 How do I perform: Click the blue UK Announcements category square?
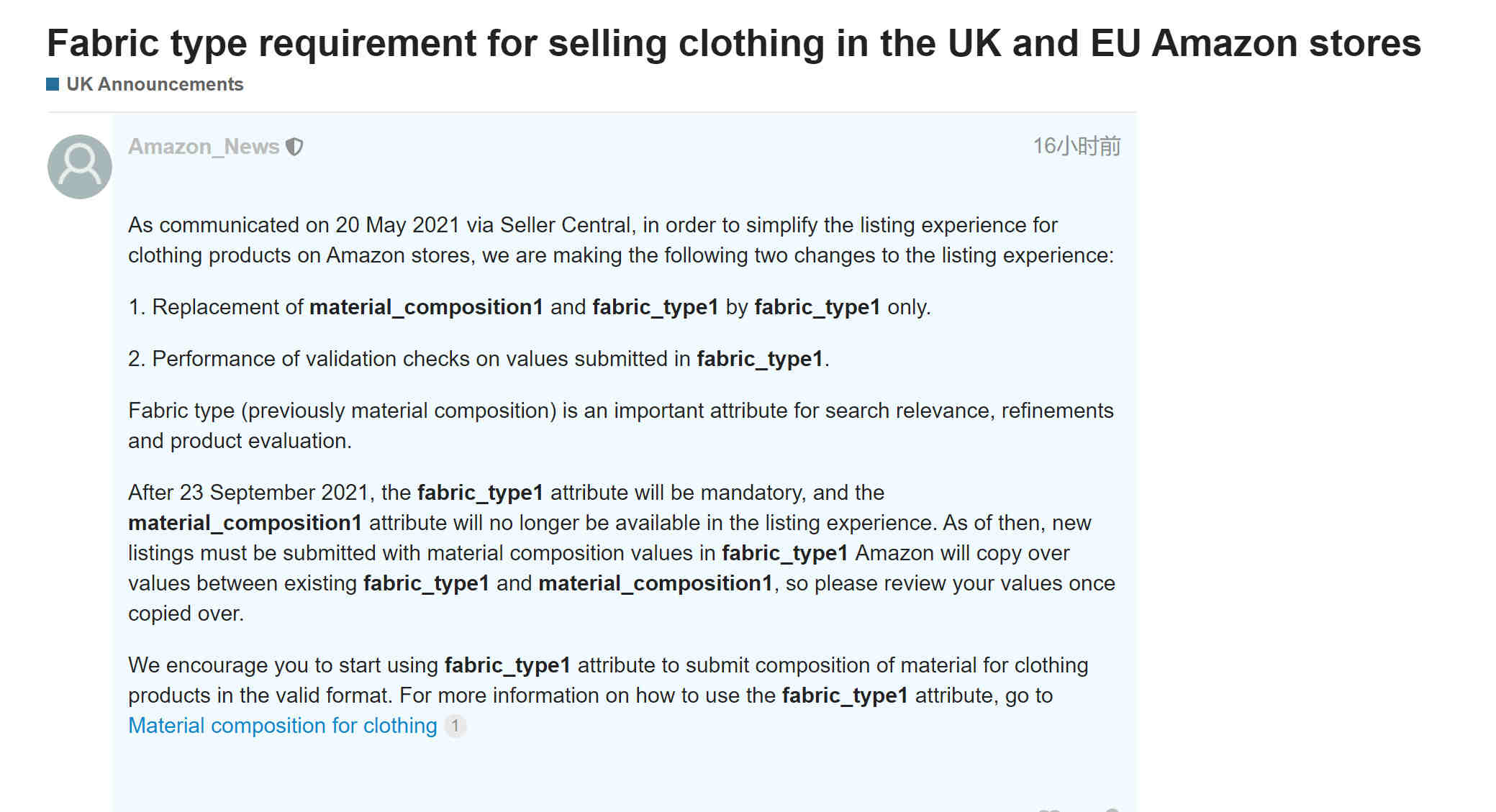click(53, 84)
